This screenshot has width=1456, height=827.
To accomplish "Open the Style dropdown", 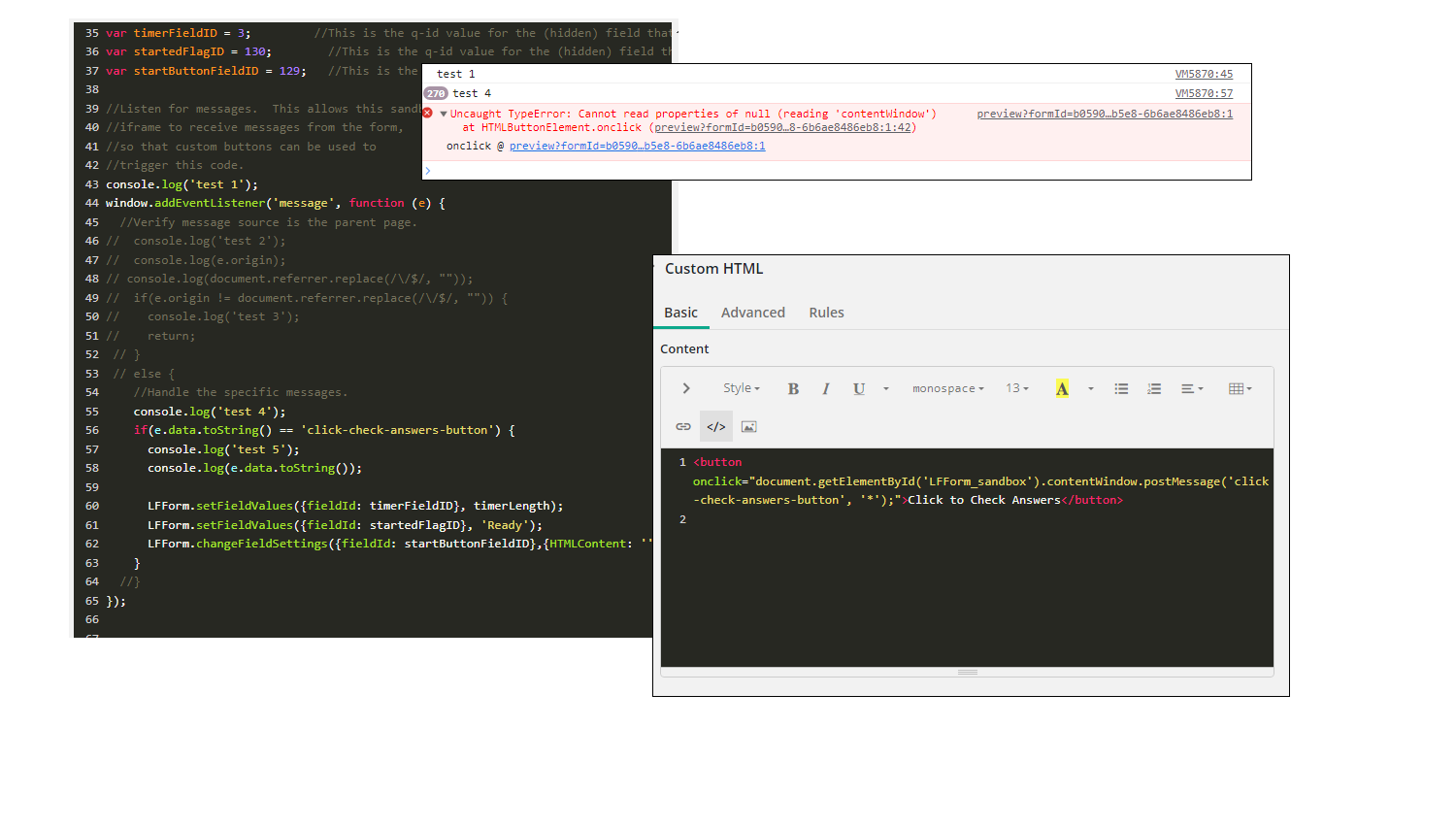I will pos(742,388).
